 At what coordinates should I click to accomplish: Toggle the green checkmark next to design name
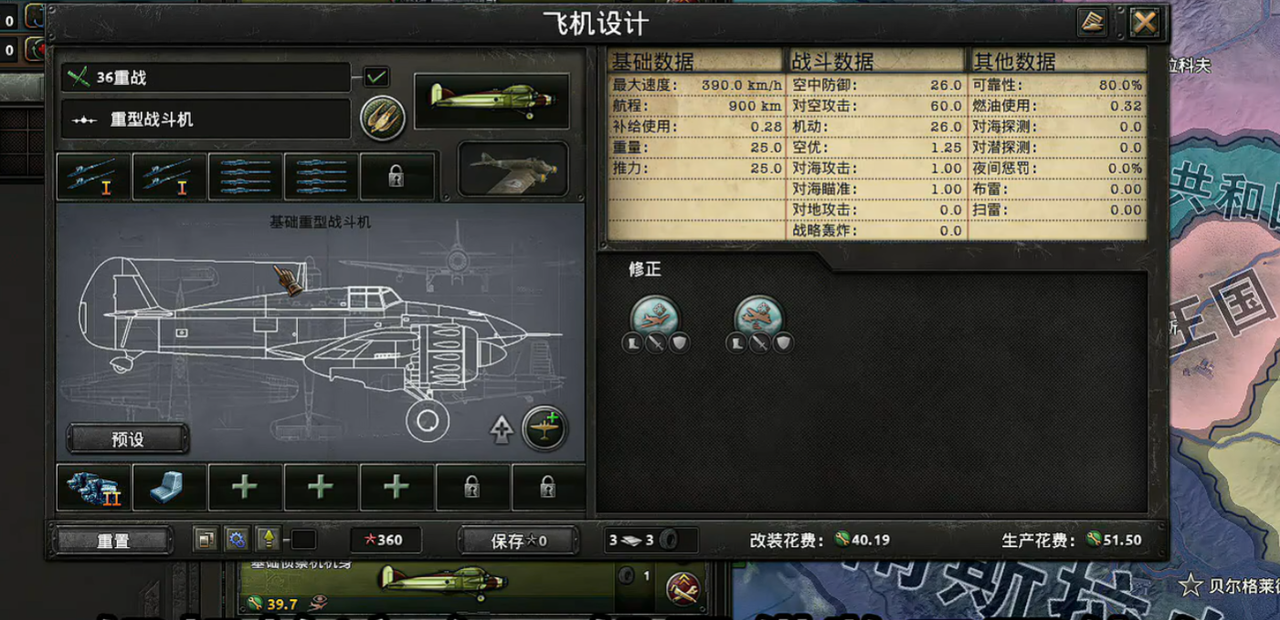pyautogui.click(x=376, y=77)
